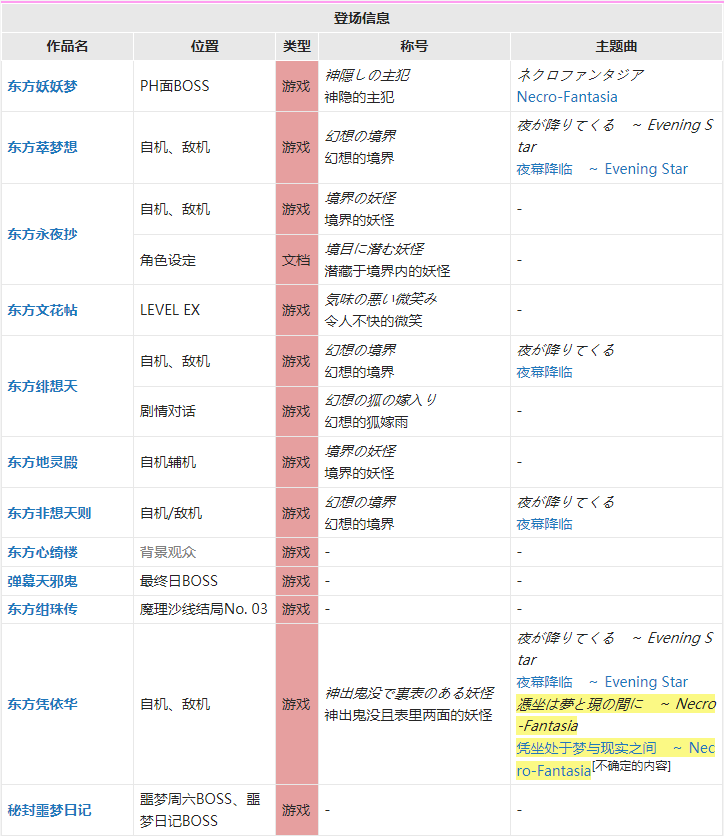Select the 背景观众 cell
Viewport: 724px width, 836px height.
(205, 552)
